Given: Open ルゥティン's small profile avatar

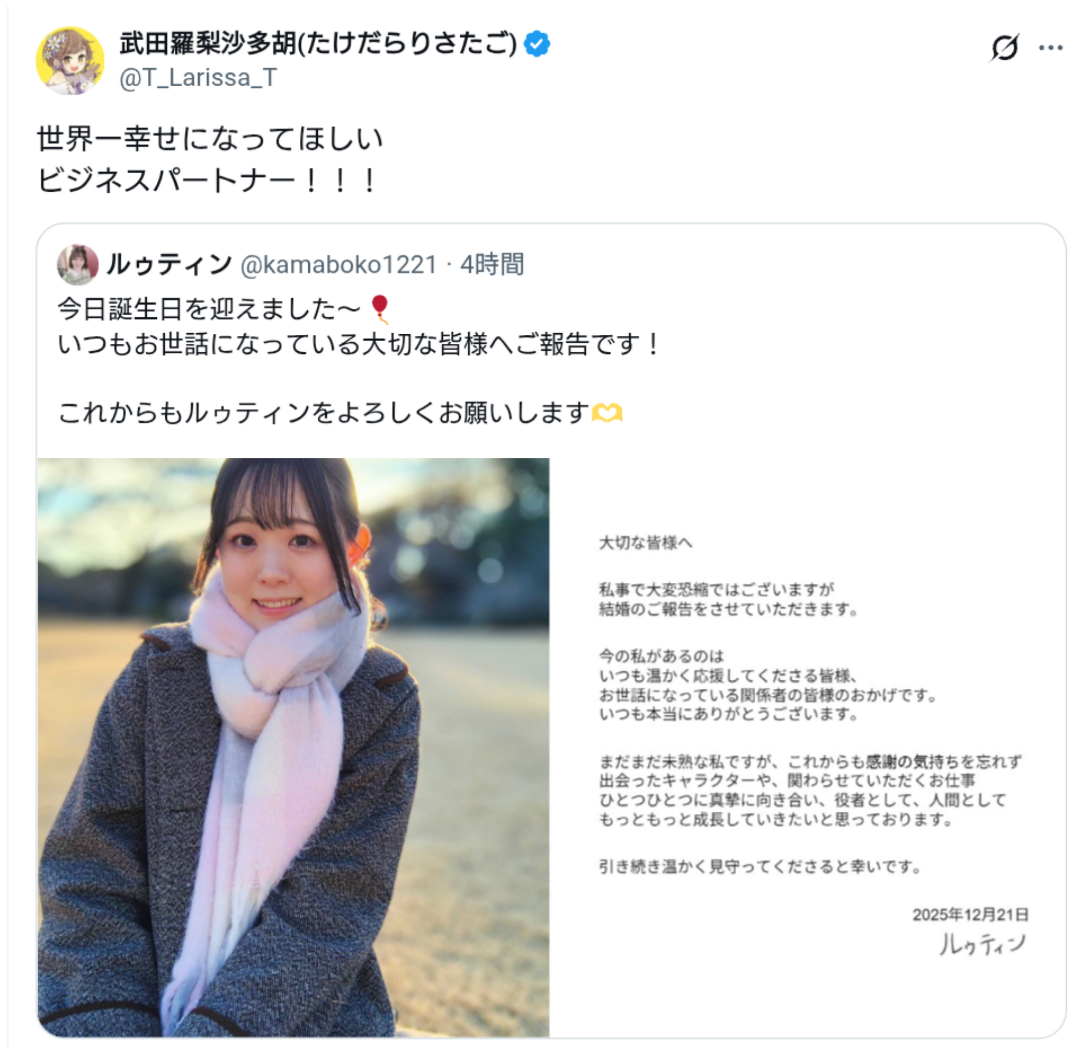Looking at the screenshot, I should point(77,264).
